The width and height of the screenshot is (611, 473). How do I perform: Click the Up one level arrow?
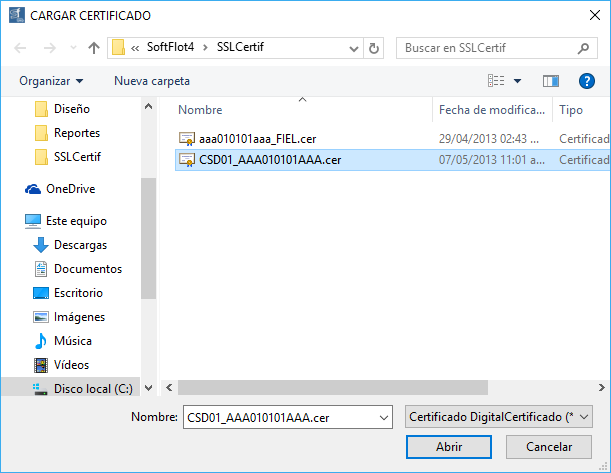click(94, 47)
